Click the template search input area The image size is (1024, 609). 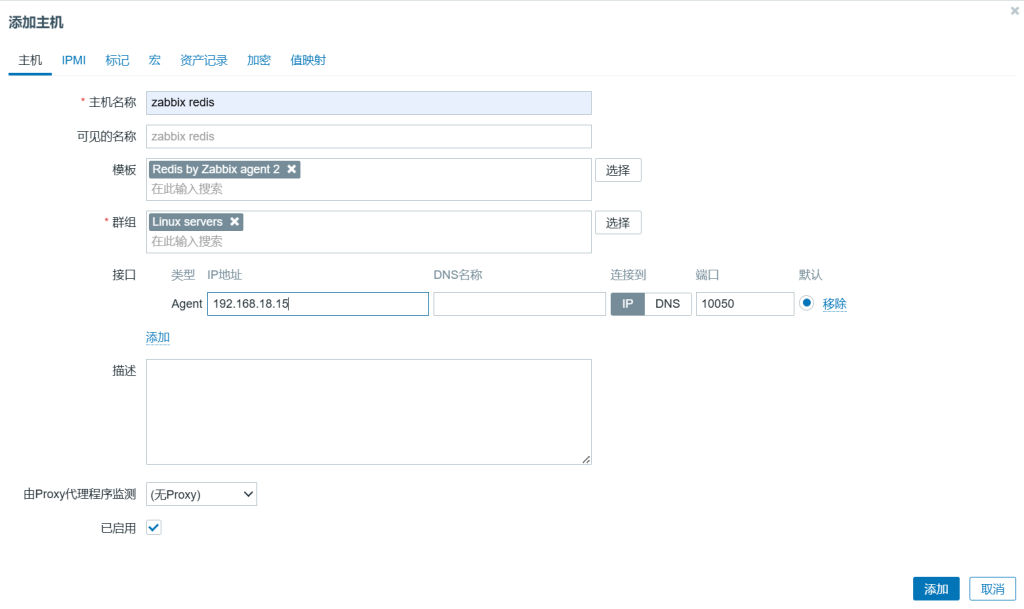pos(369,189)
